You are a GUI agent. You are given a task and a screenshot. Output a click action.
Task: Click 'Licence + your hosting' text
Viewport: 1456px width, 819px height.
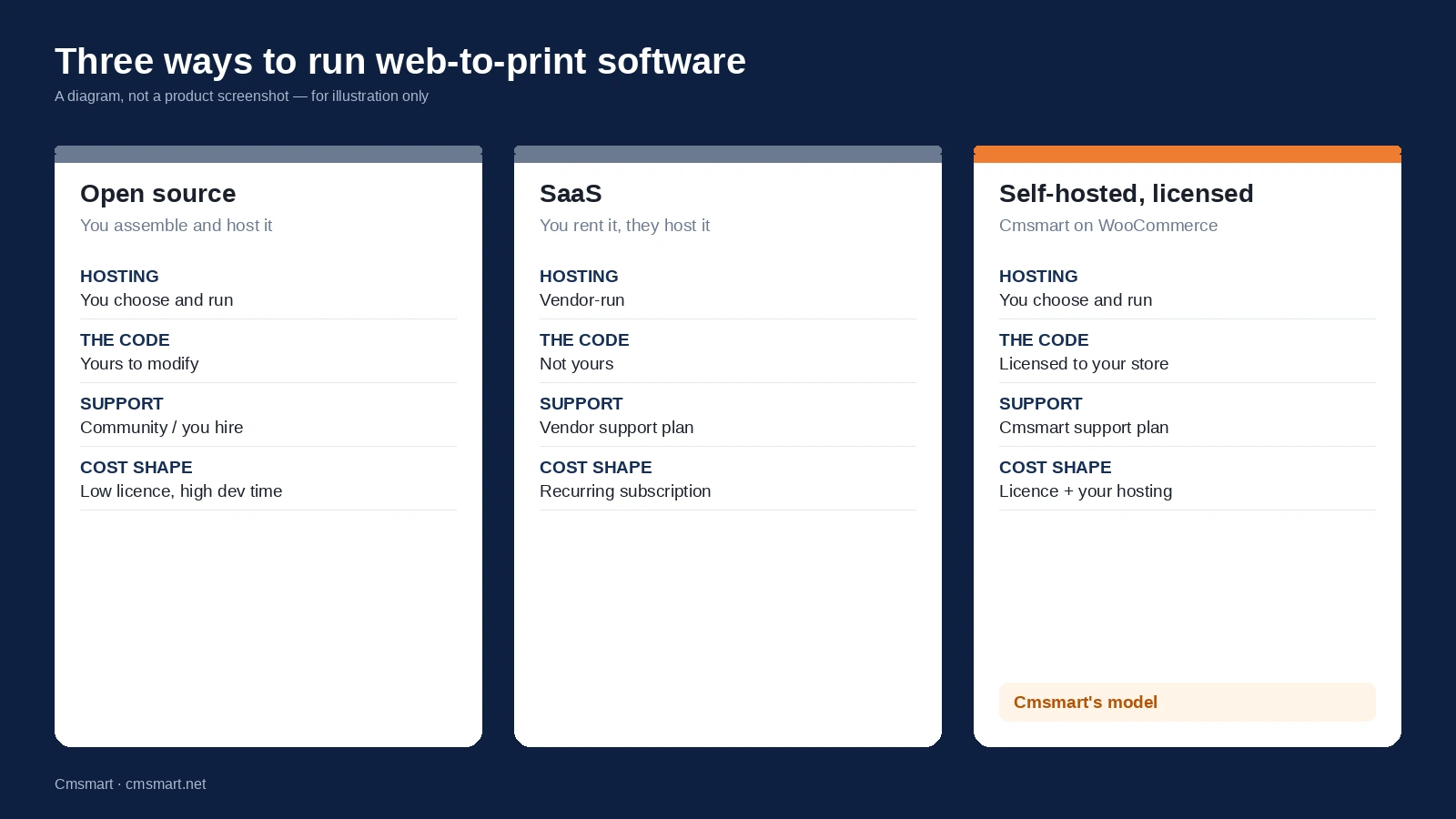[1086, 491]
